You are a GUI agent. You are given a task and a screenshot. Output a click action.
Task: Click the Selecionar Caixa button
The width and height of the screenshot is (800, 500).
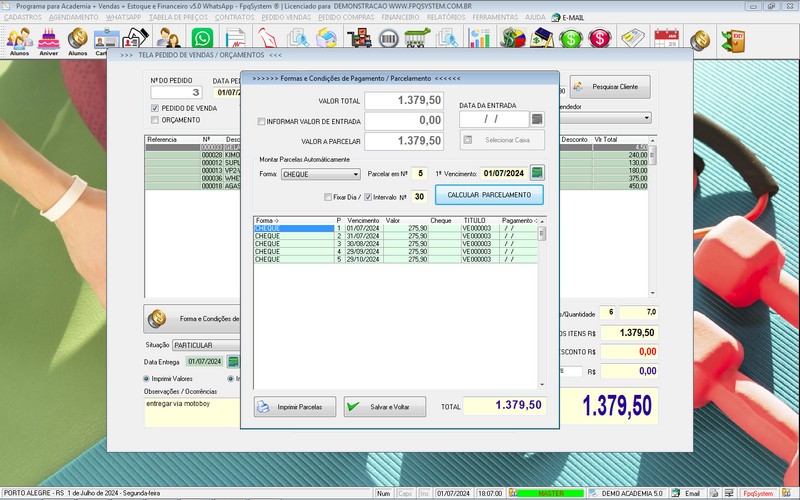(502, 140)
